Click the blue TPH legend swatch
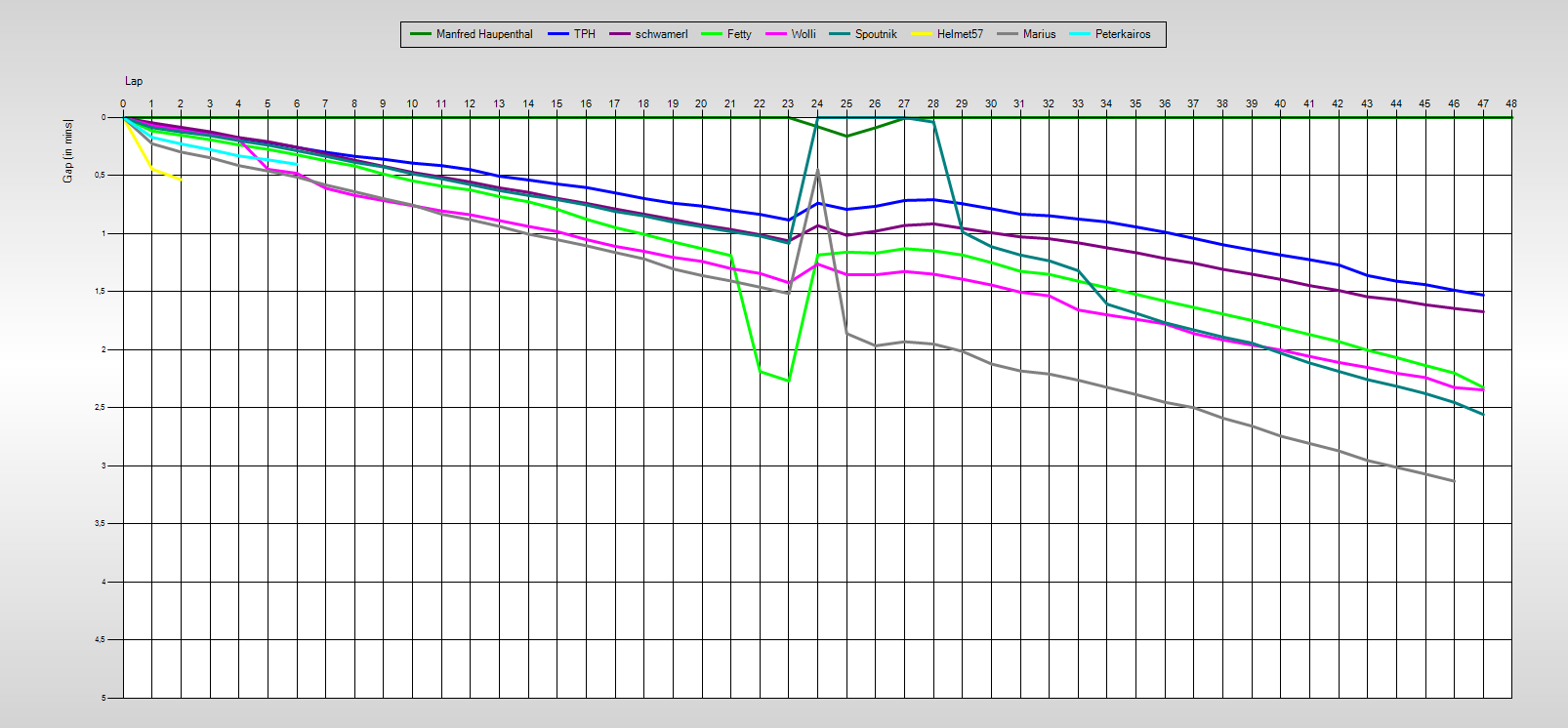This screenshot has height=728, width=1568. [558, 34]
